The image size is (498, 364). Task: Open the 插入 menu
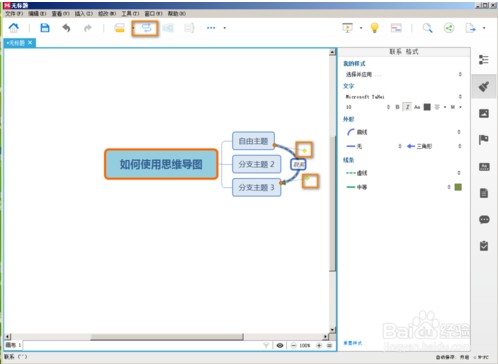point(84,14)
